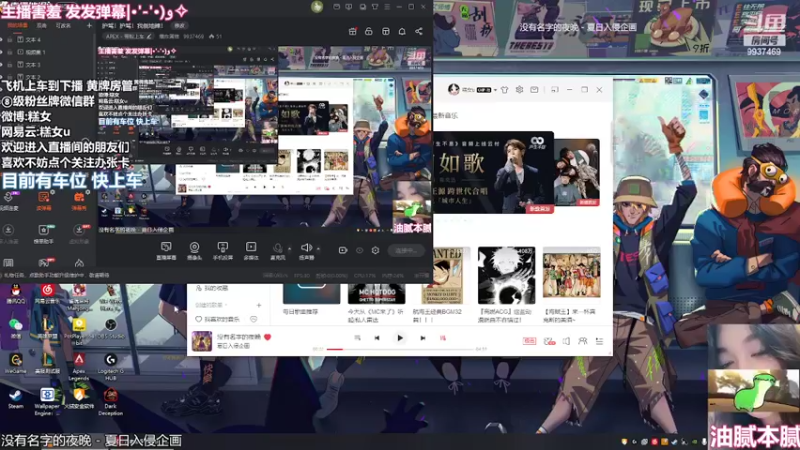
Task: Click the music player volume icon
Action: (x=566, y=341)
